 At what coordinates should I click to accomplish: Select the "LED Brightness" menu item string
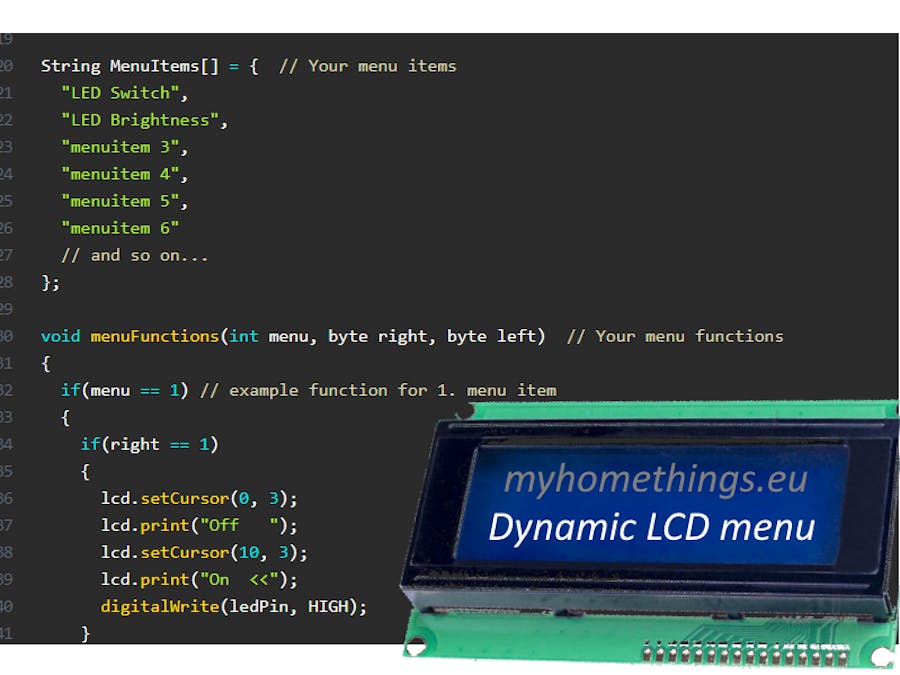[x=143, y=119]
